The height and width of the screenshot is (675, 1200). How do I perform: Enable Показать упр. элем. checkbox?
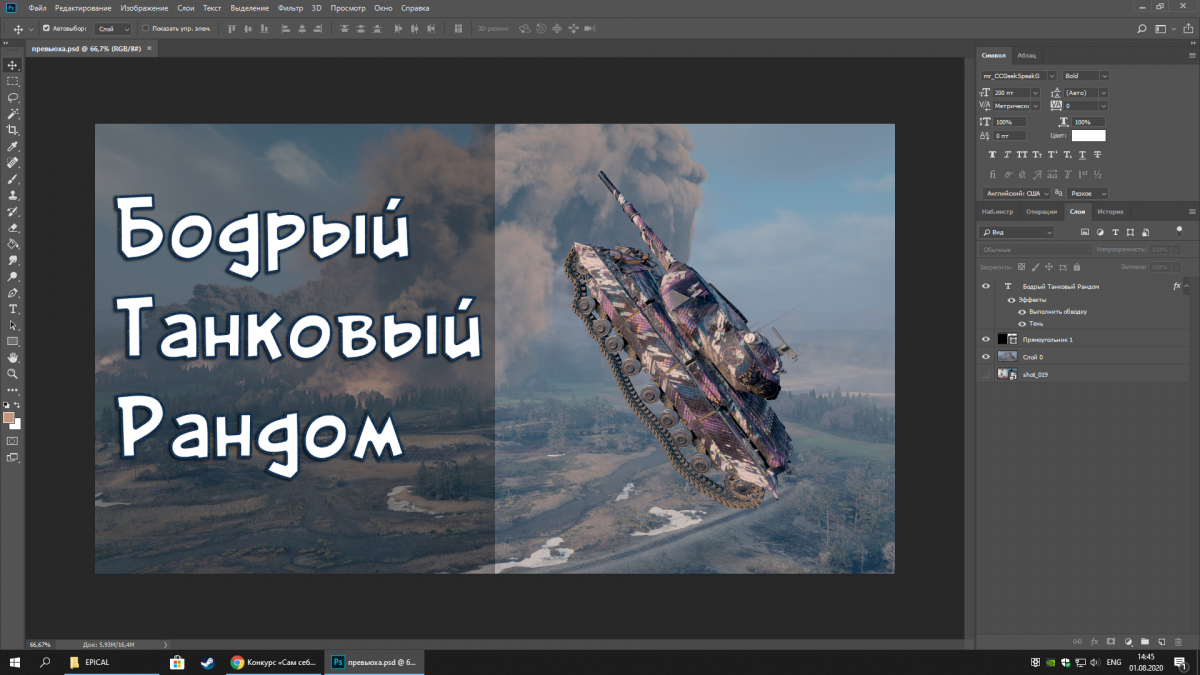tap(145, 28)
